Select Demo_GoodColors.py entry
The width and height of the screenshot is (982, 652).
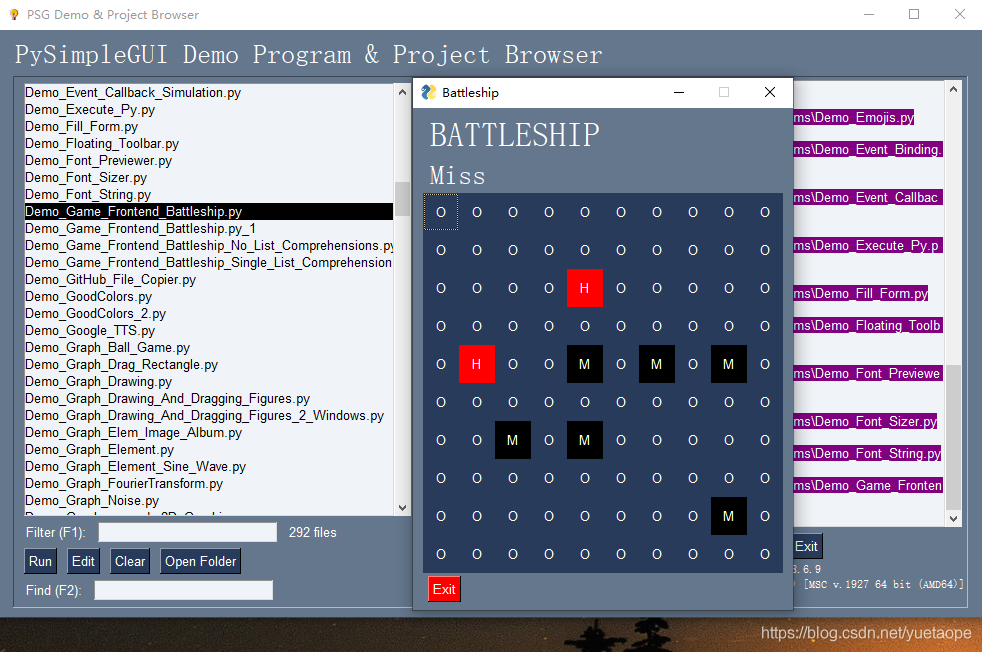click(209, 296)
